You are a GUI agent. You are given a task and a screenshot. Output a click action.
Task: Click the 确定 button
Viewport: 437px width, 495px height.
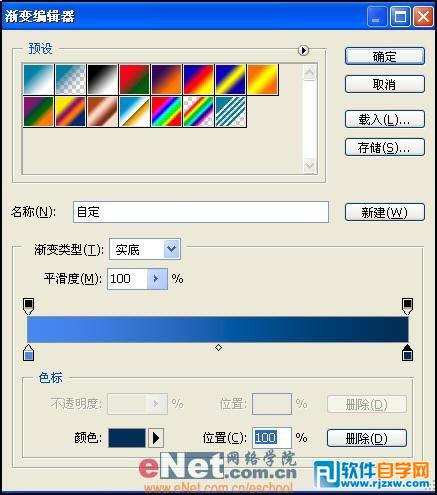tap(385, 56)
